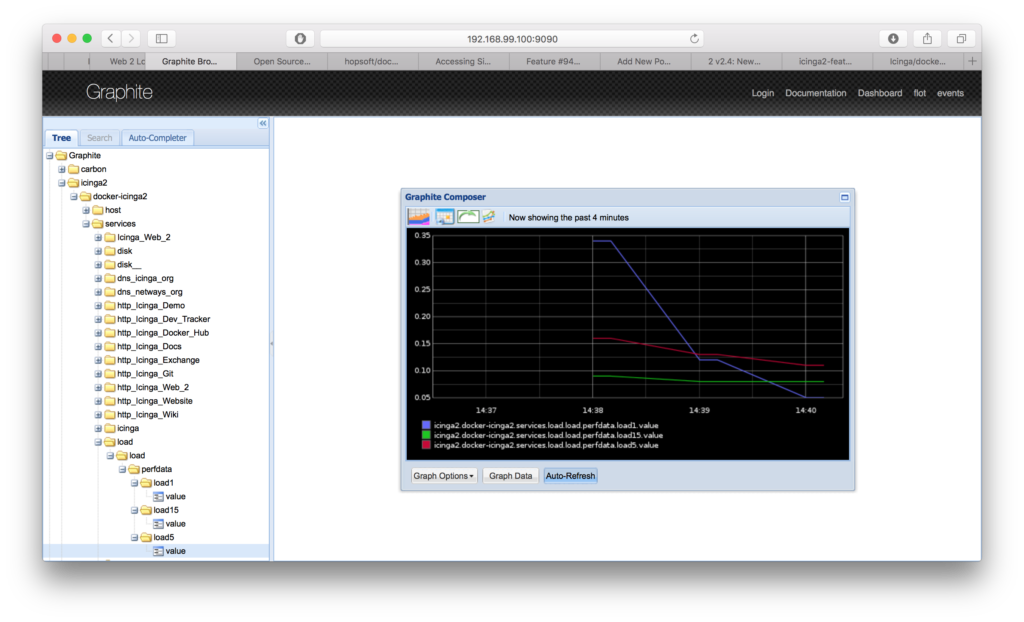Add a new browser tab with plus
Screen dimensions: 1024x622
click(x=972, y=61)
